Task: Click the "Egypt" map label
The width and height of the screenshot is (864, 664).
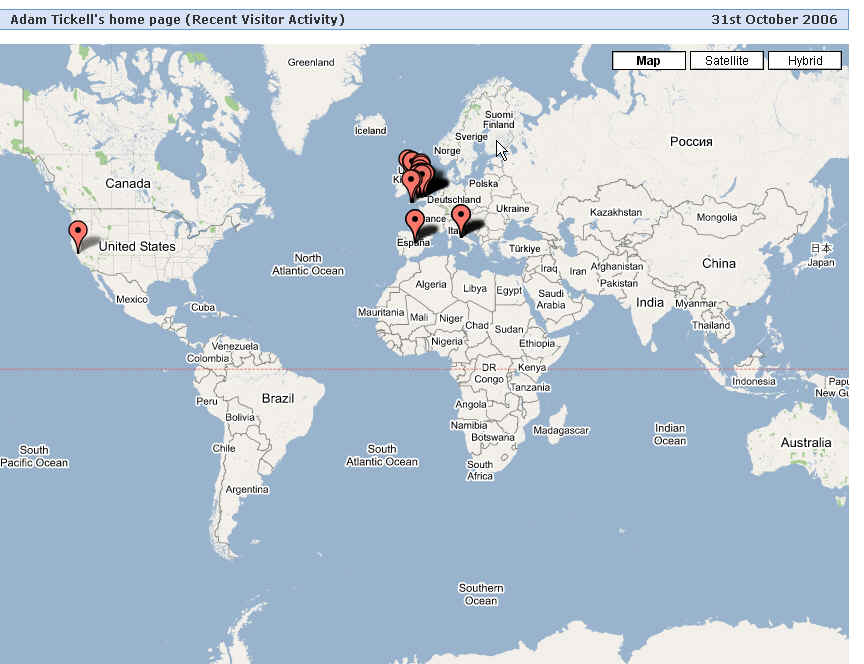Action: click(x=509, y=290)
